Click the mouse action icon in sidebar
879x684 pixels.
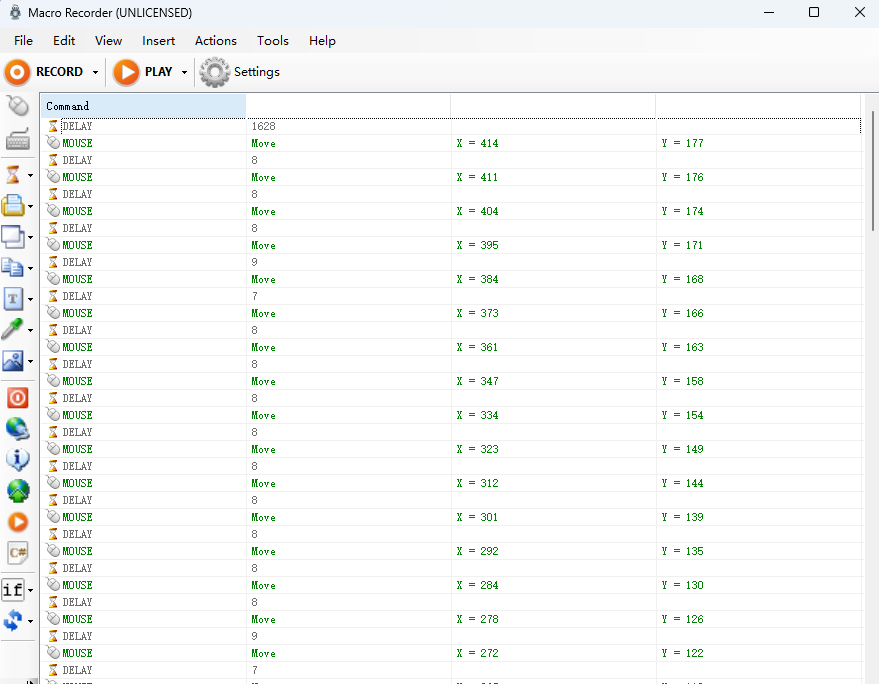tap(17, 106)
